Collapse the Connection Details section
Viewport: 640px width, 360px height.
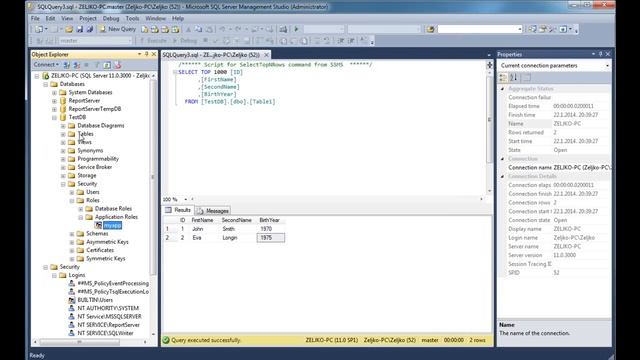coord(502,177)
